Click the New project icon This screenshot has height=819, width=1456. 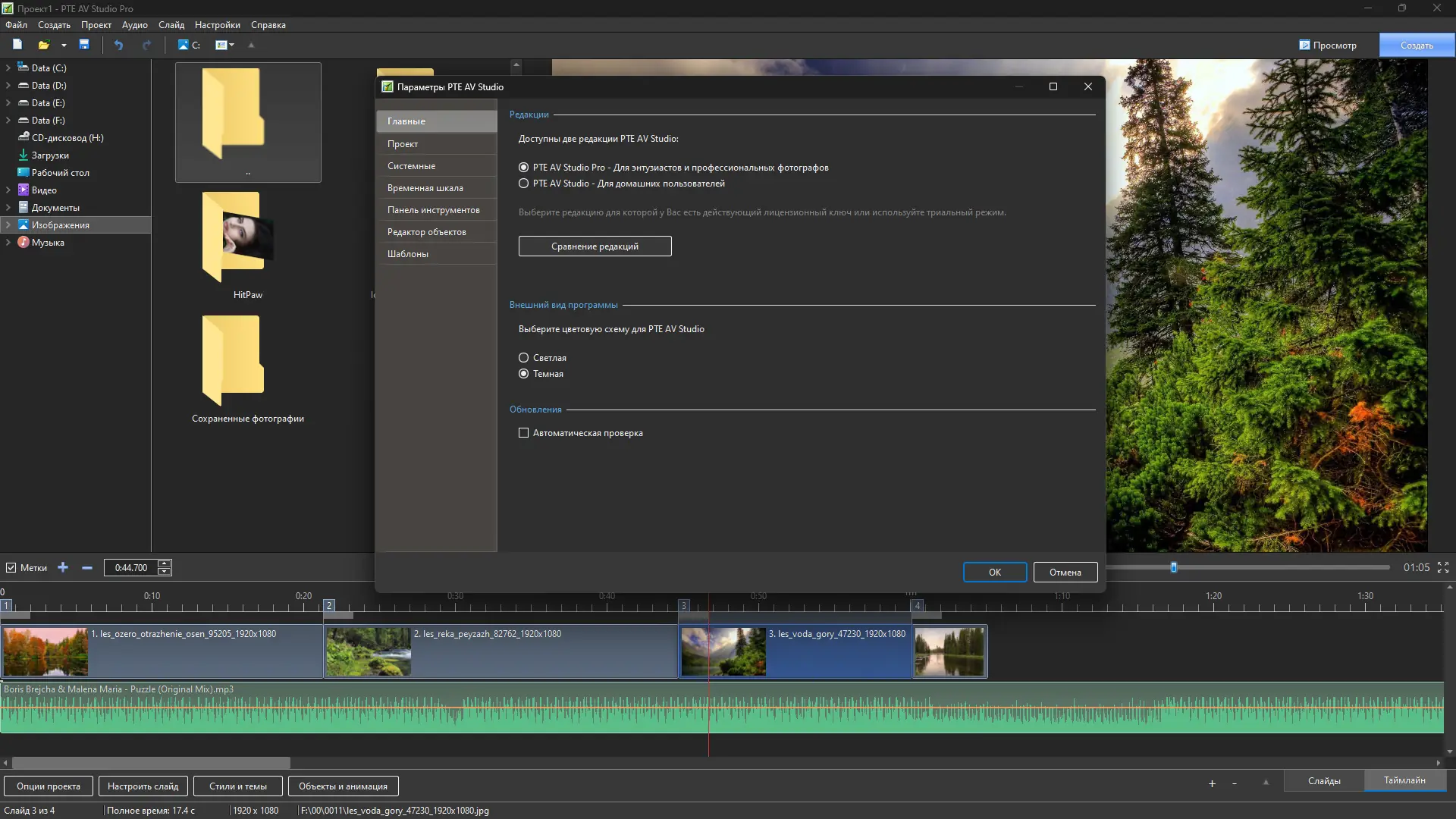pos(17,45)
